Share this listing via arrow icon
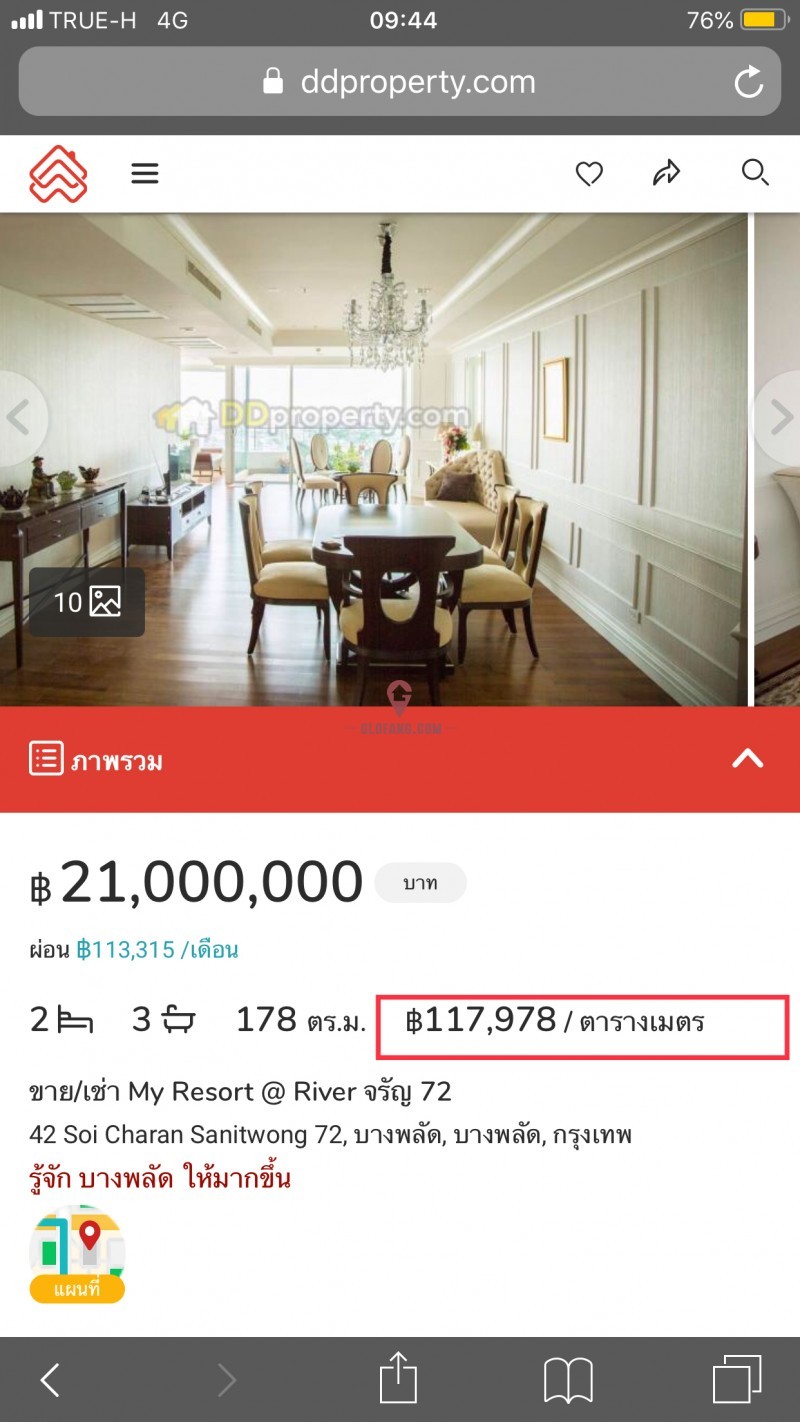 coord(666,173)
